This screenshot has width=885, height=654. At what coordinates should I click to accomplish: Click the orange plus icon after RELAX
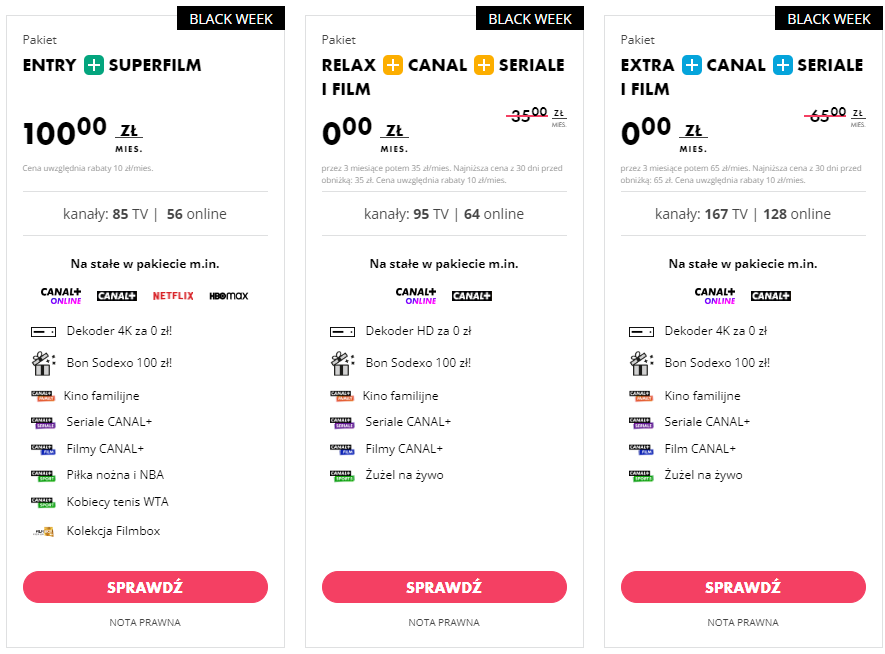(393, 65)
